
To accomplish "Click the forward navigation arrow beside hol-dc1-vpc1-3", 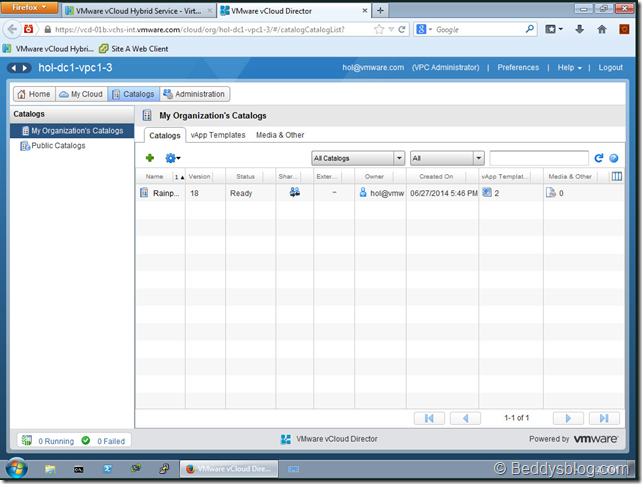I will point(25,68).
